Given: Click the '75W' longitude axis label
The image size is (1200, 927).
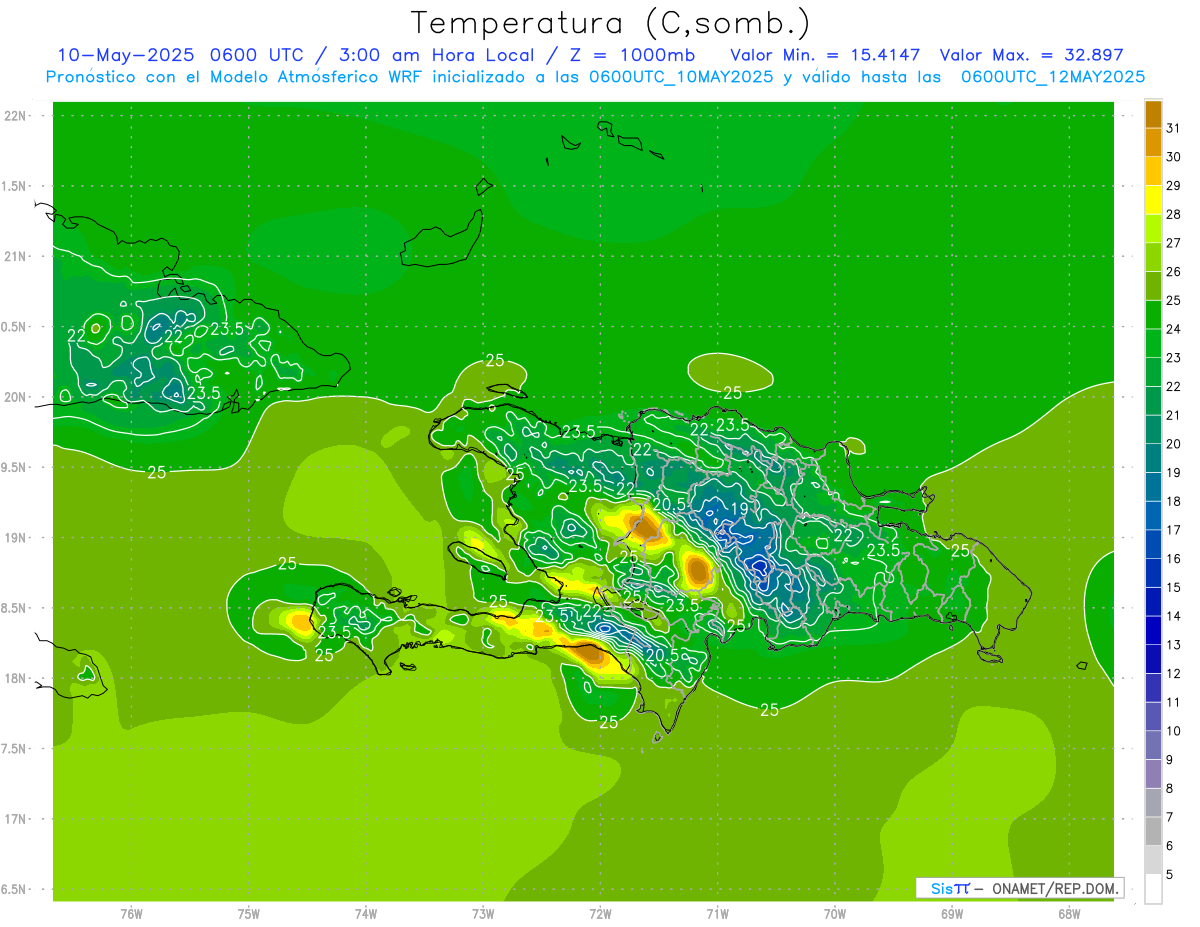Looking at the screenshot, I should click(x=248, y=914).
